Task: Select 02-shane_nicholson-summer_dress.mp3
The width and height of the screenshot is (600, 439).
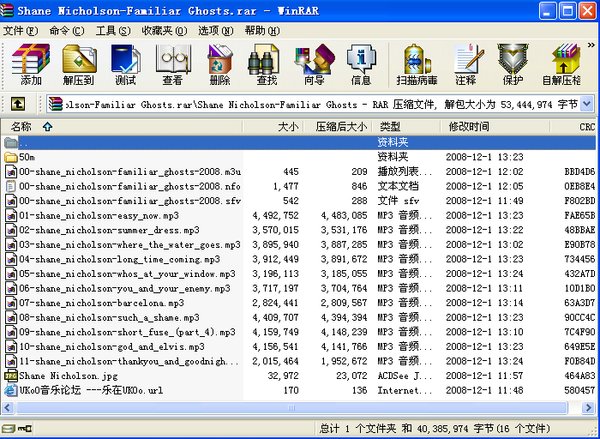Action: tap(109, 230)
